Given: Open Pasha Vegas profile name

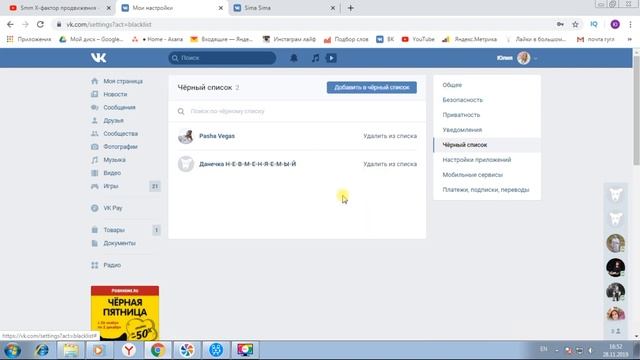Looking at the screenshot, I should (x=217, y=136).
